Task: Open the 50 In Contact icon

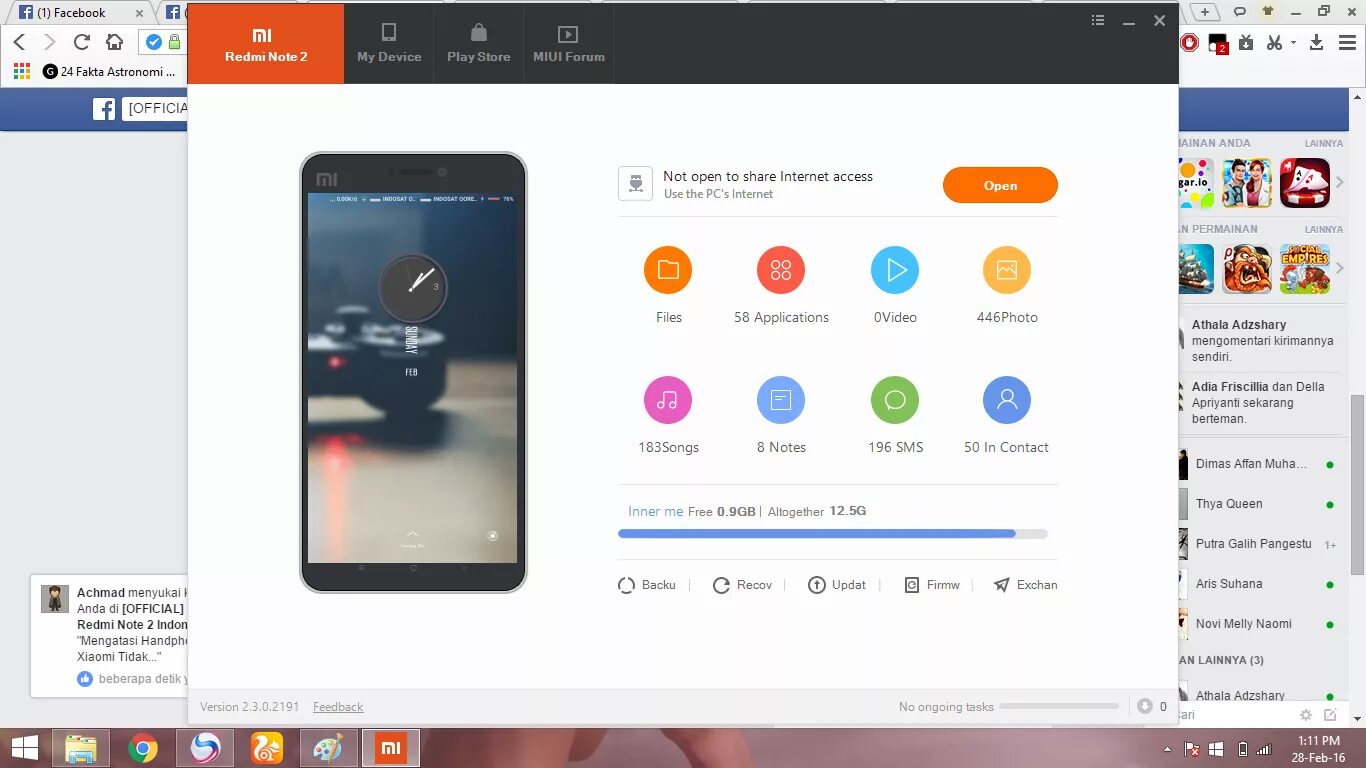Action: pyautogui.click(x=1007, y=400)
